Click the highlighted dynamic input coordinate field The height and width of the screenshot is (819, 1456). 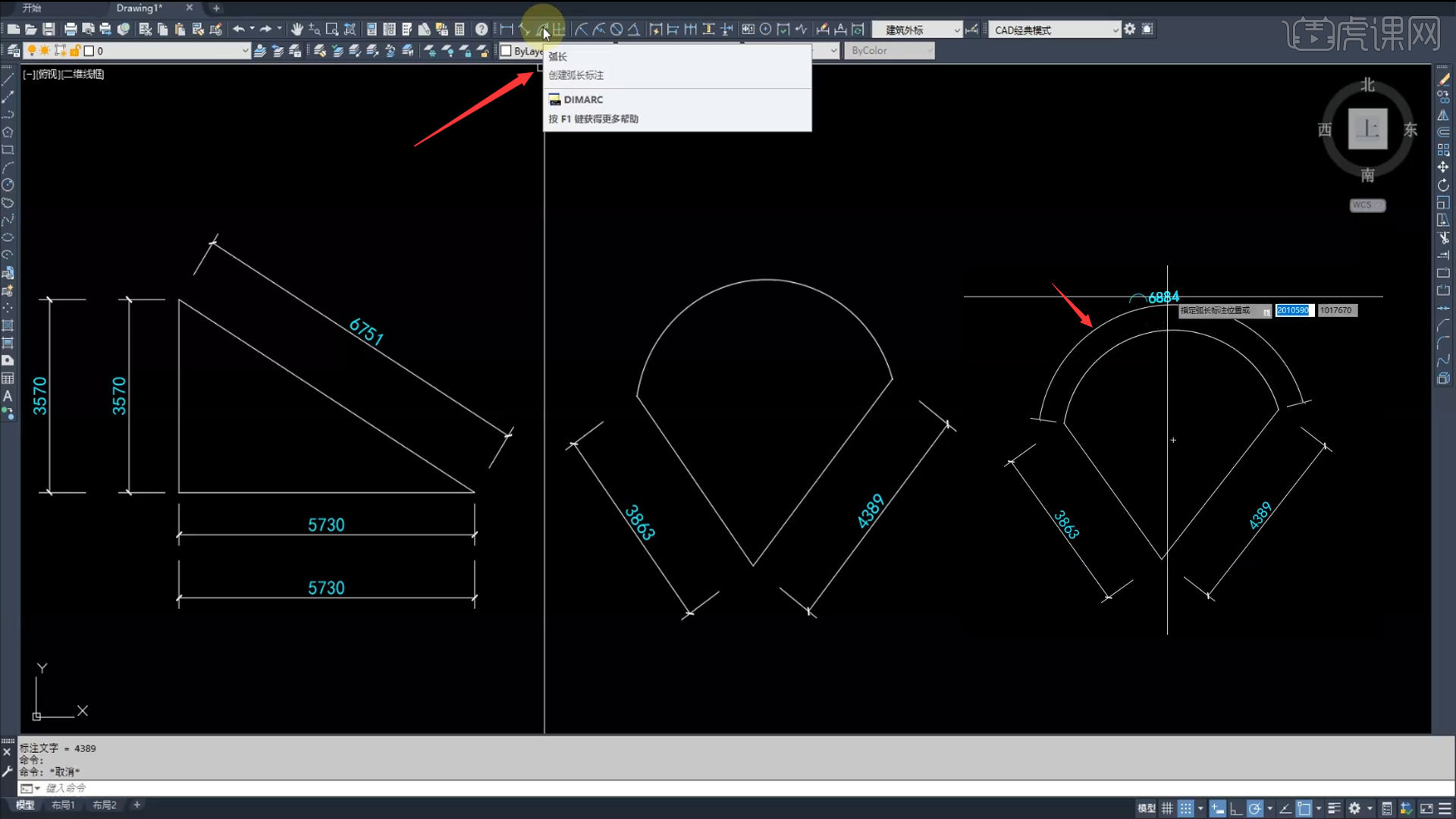pos(1294,310)
